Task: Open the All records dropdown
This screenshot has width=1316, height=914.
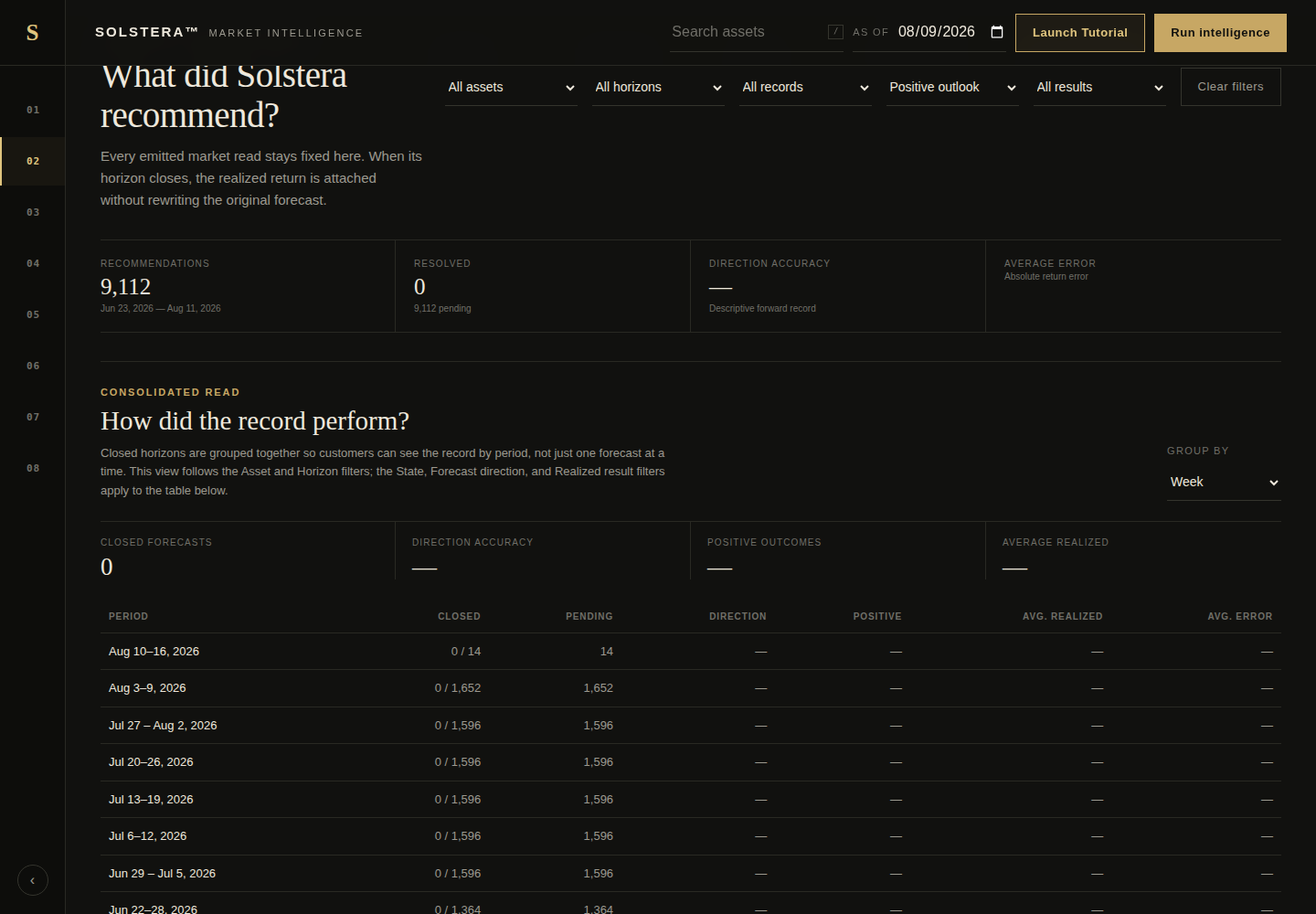Action: click(x=805, y=87)
